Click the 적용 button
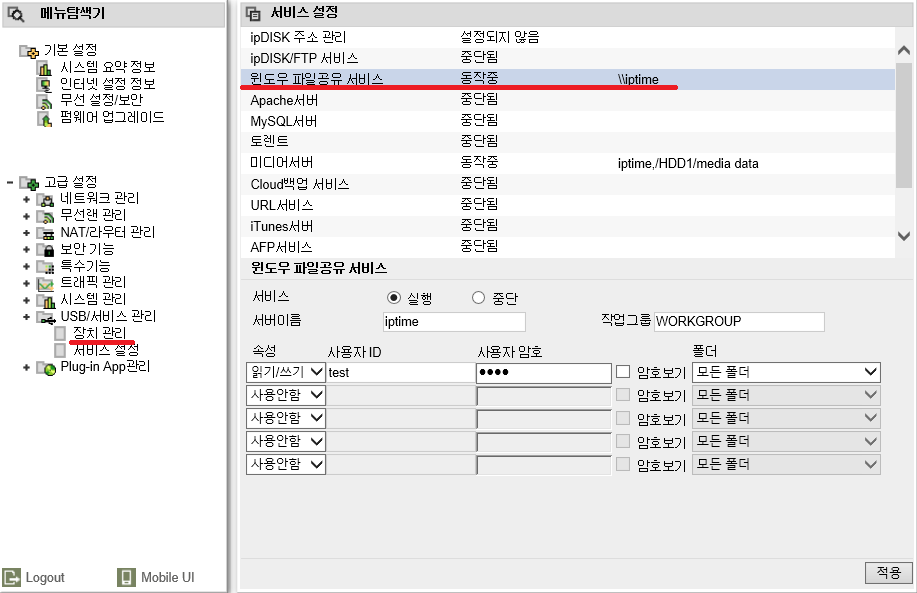The width and height of the screenshot is (917, 593). tap(888, 573)
